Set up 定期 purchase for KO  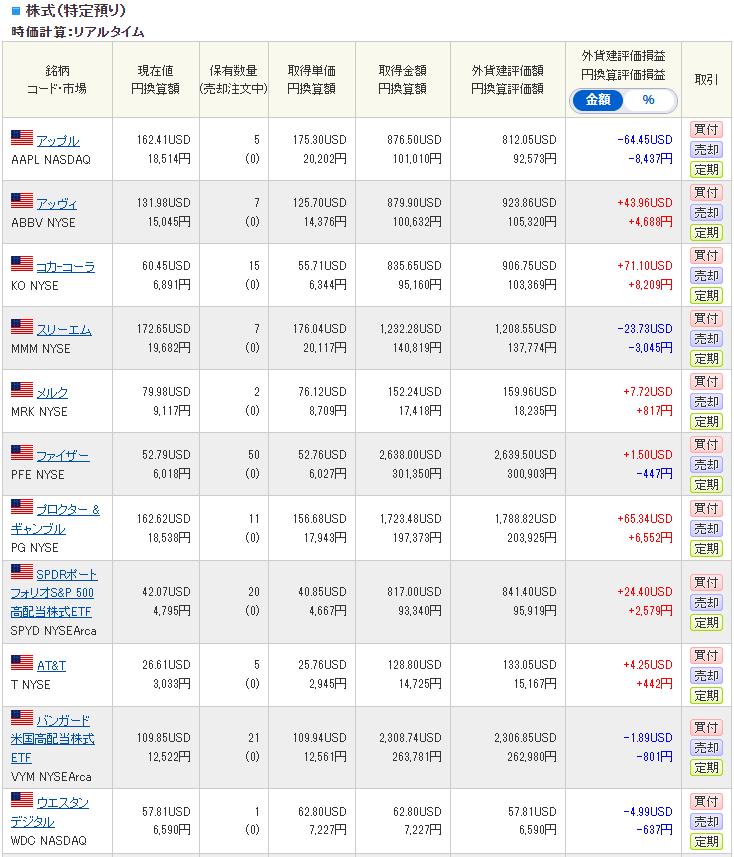[x=706, y=296]
